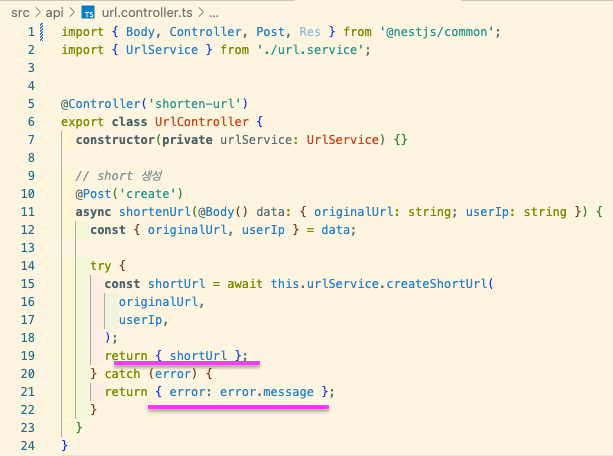The height and width of the screenshot is (456, 613).
Task: Click line number 1 in gutter
Action: [31, 32]
